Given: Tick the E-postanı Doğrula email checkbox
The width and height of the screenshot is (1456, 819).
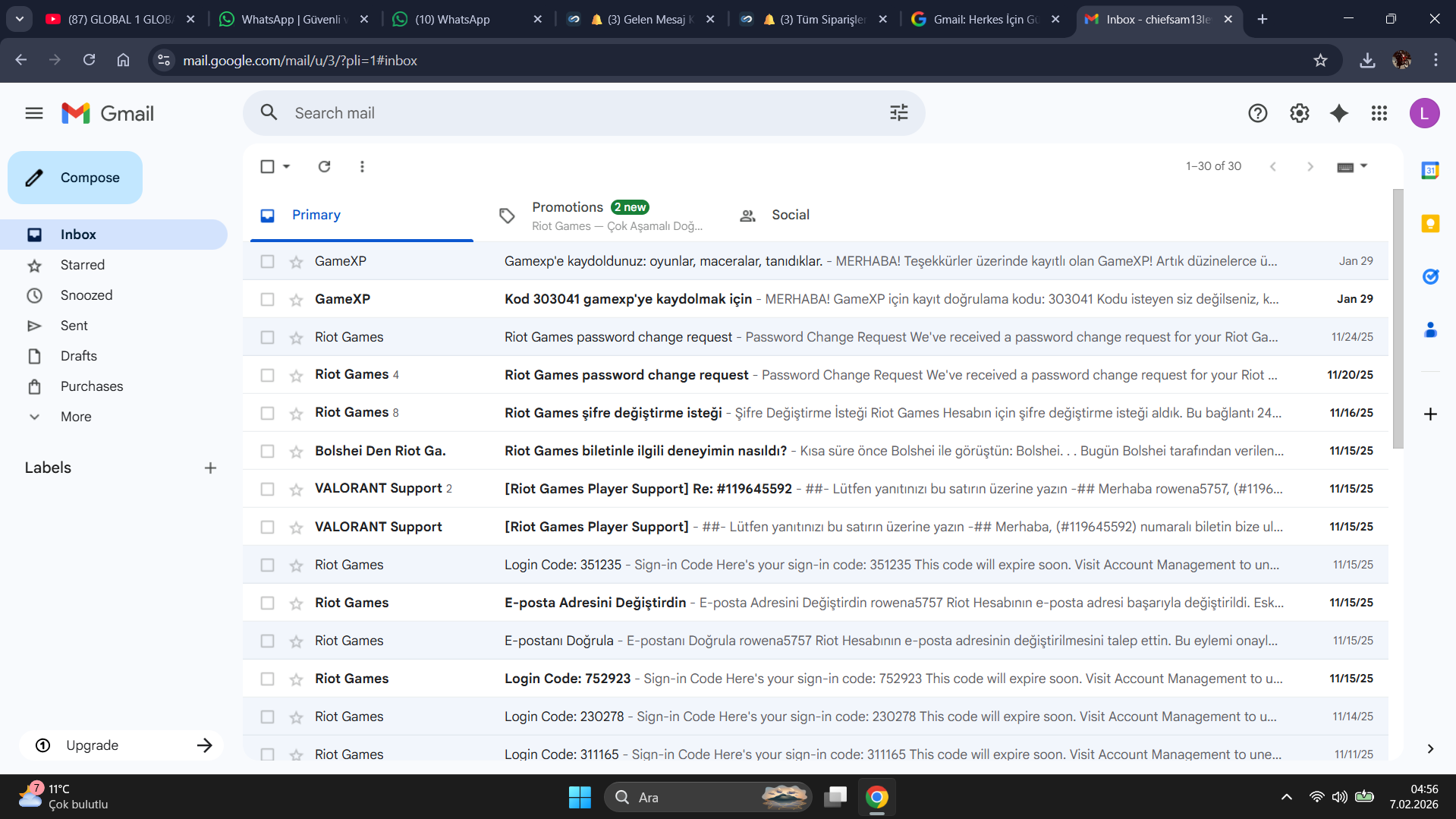Looking at the screenshot, I should [x=267, y=641].
